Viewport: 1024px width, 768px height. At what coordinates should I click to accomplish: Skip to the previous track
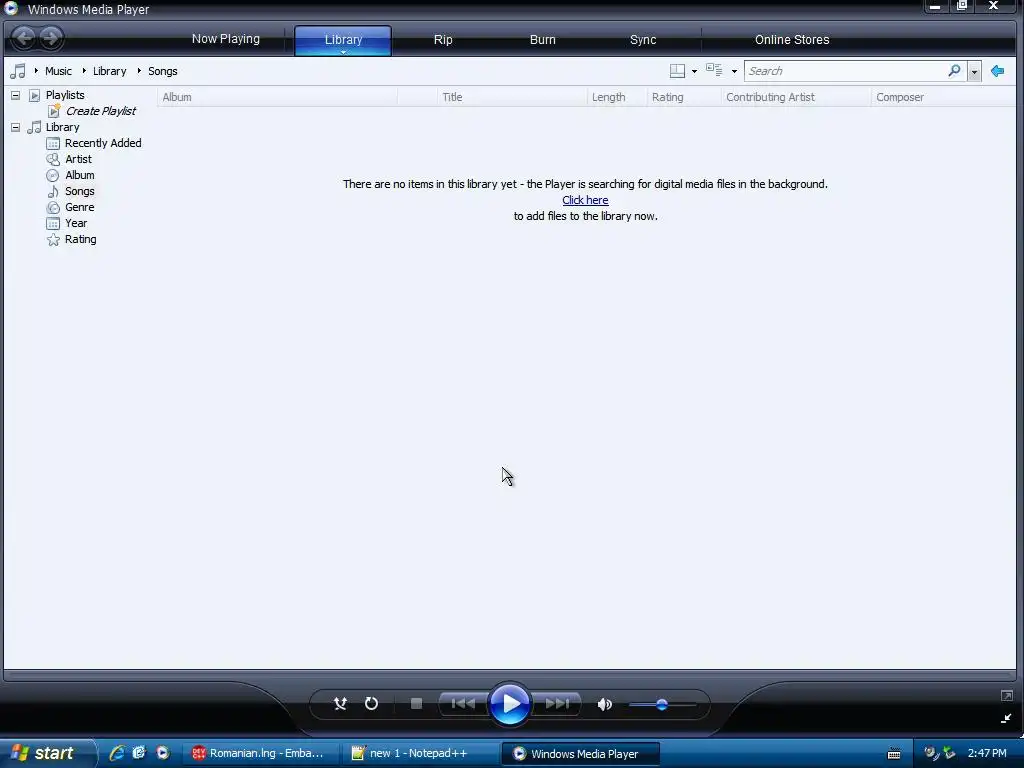(463, 703)
